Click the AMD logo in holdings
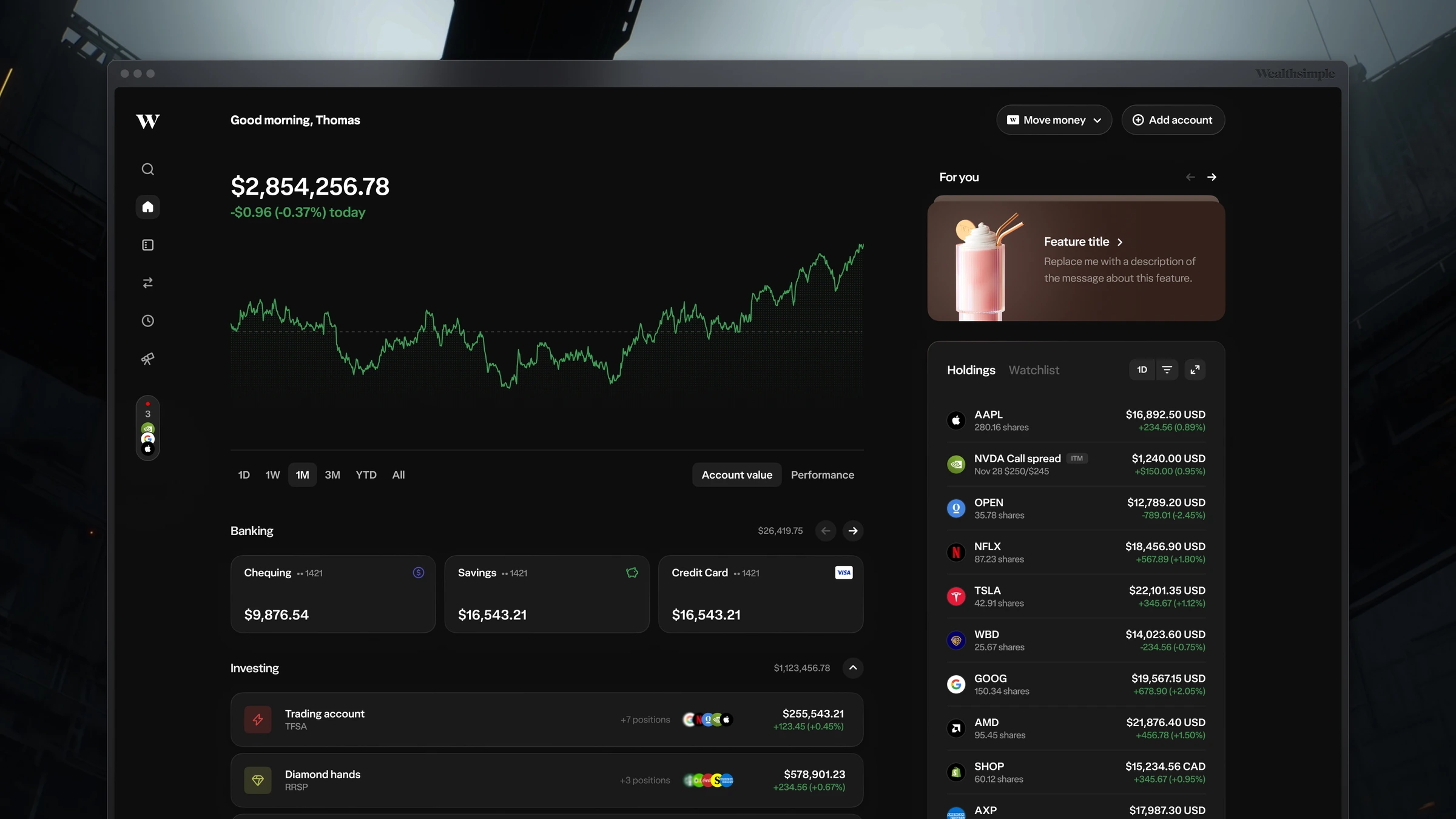 [956, 729]
